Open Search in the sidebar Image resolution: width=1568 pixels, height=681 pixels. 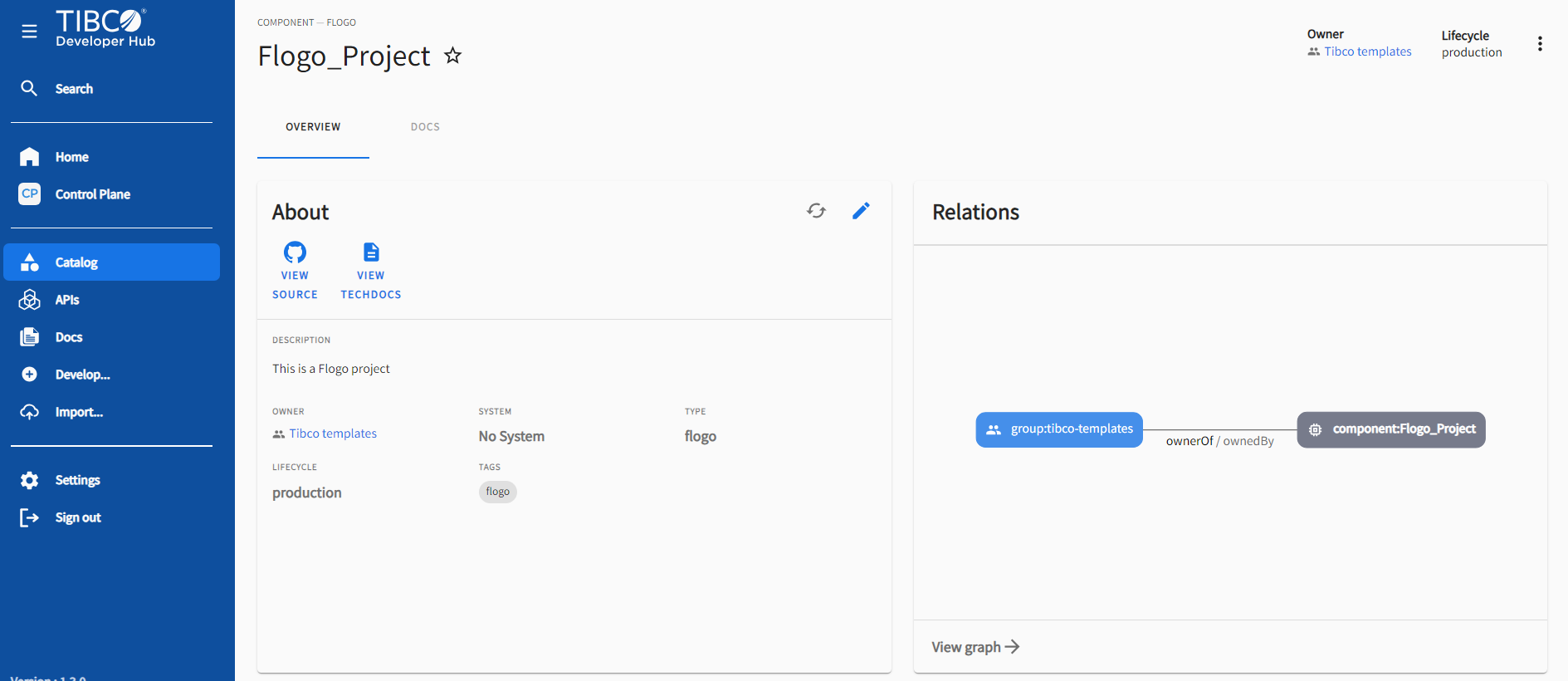[x=74, y=89]
